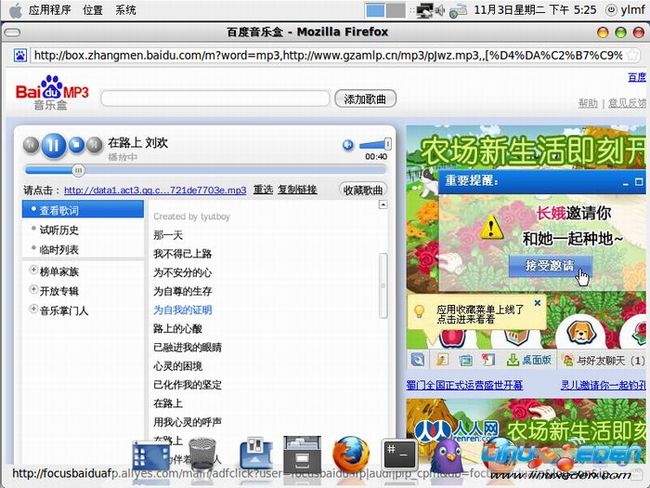Viewport: 650px width, 488px height.
Task: Click the 接受邀请 button in the ad
Action: click(550, 265)
